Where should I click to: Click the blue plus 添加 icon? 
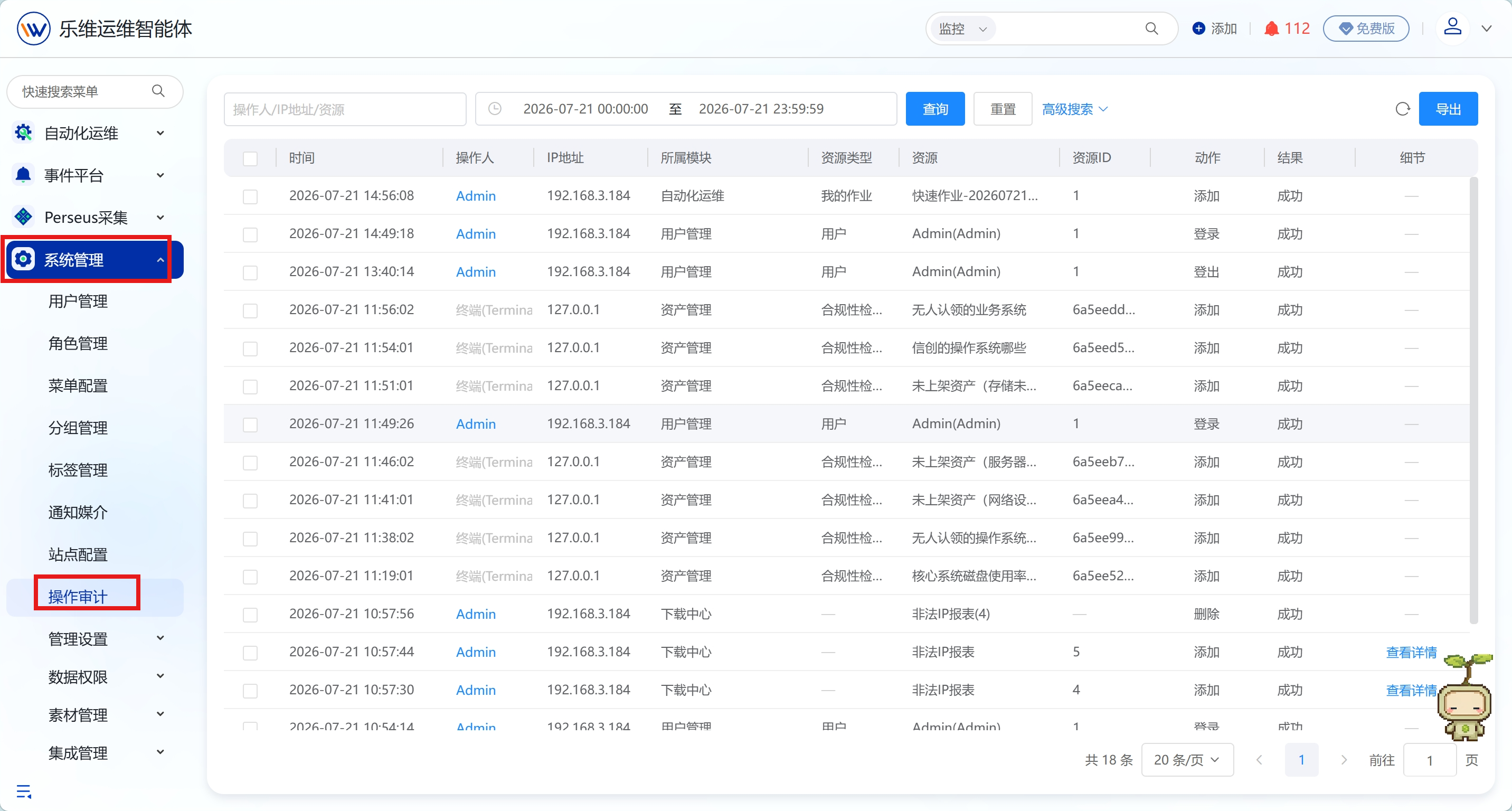point(1199,28)
